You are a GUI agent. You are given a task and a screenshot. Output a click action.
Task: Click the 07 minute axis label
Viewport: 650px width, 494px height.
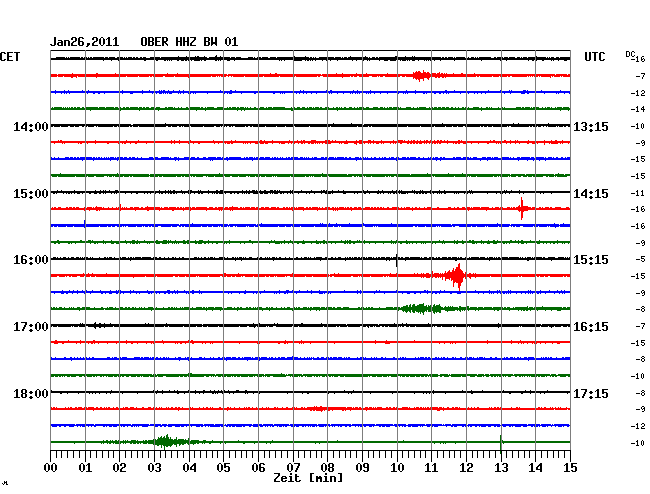(293, 468)
